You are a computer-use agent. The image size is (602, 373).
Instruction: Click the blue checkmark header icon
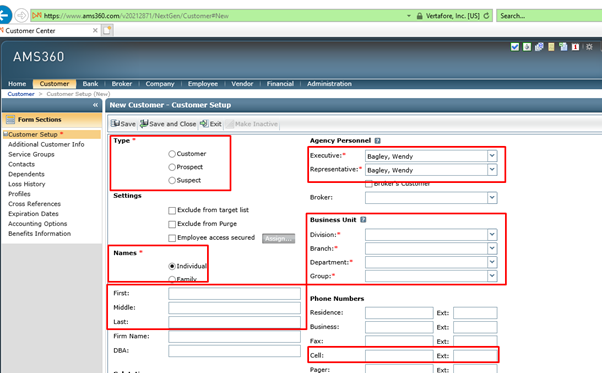tap(515, 47)
